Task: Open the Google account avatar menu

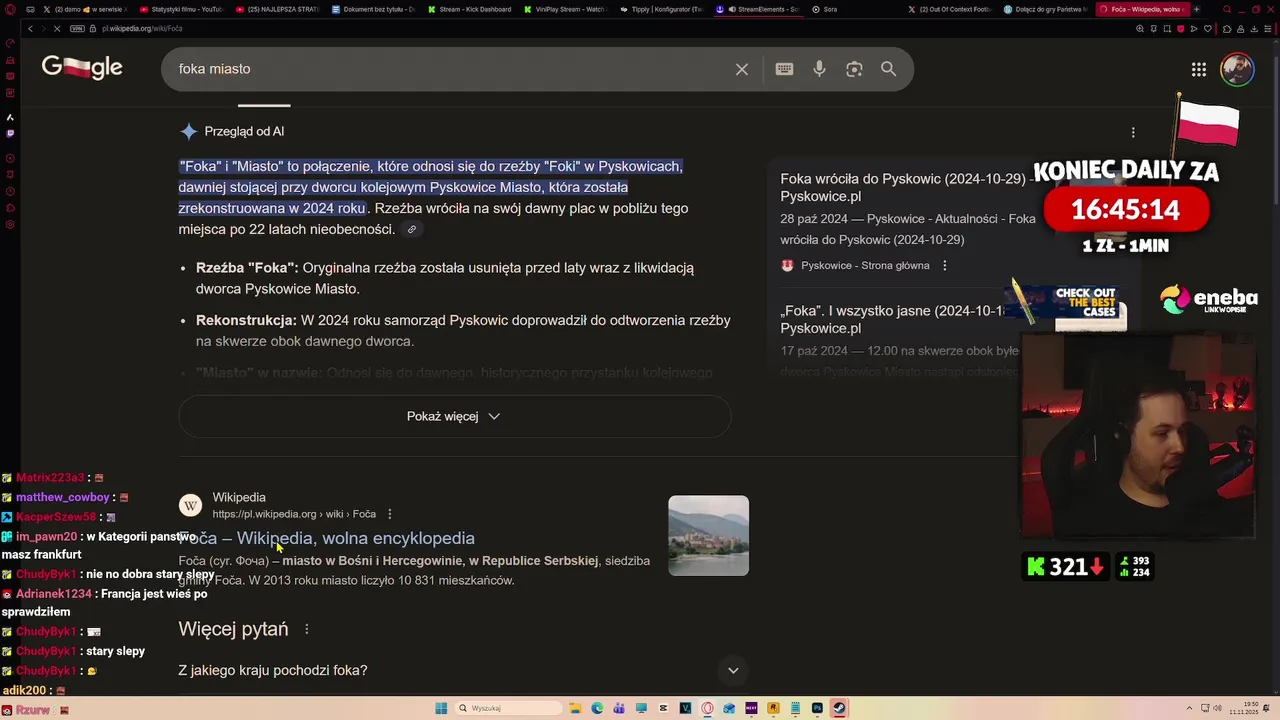Action: coord(1237,69)
